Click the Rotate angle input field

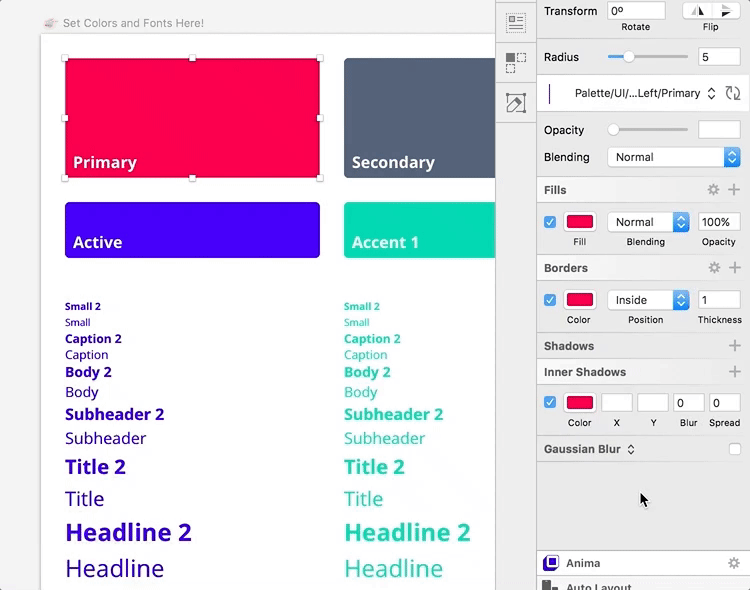point(636,11)
